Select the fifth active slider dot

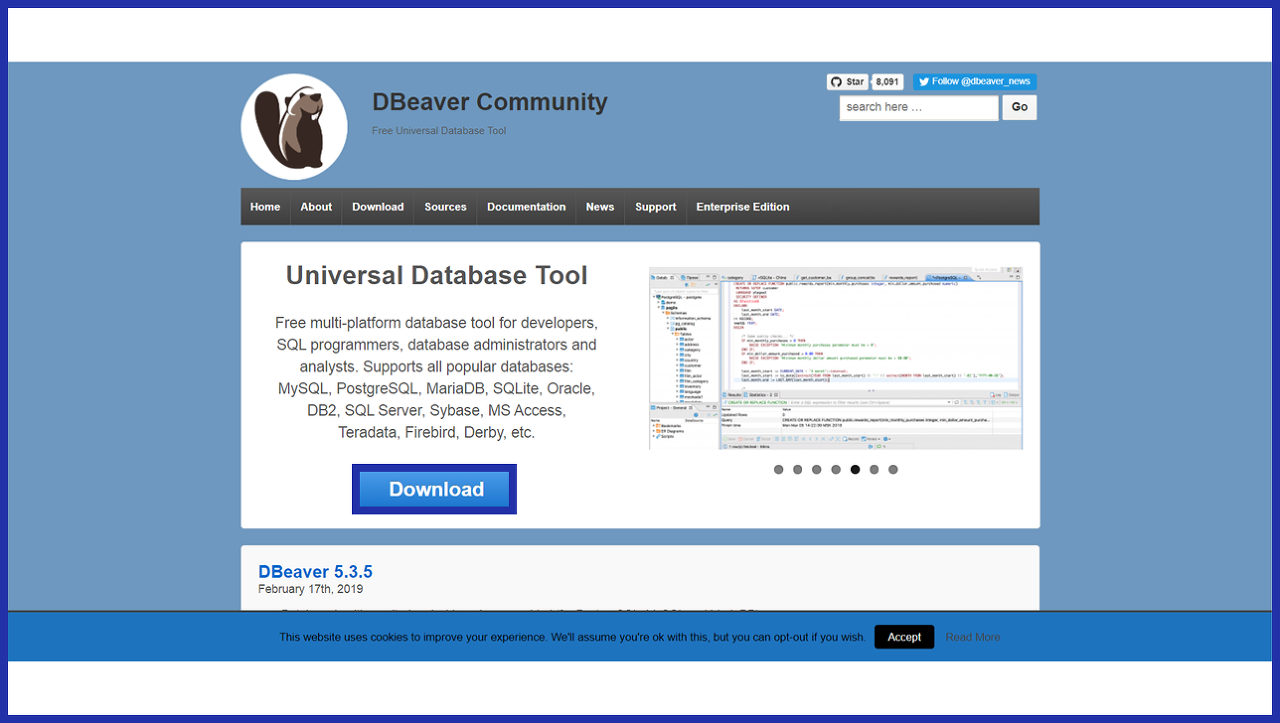tap(855, 469)
